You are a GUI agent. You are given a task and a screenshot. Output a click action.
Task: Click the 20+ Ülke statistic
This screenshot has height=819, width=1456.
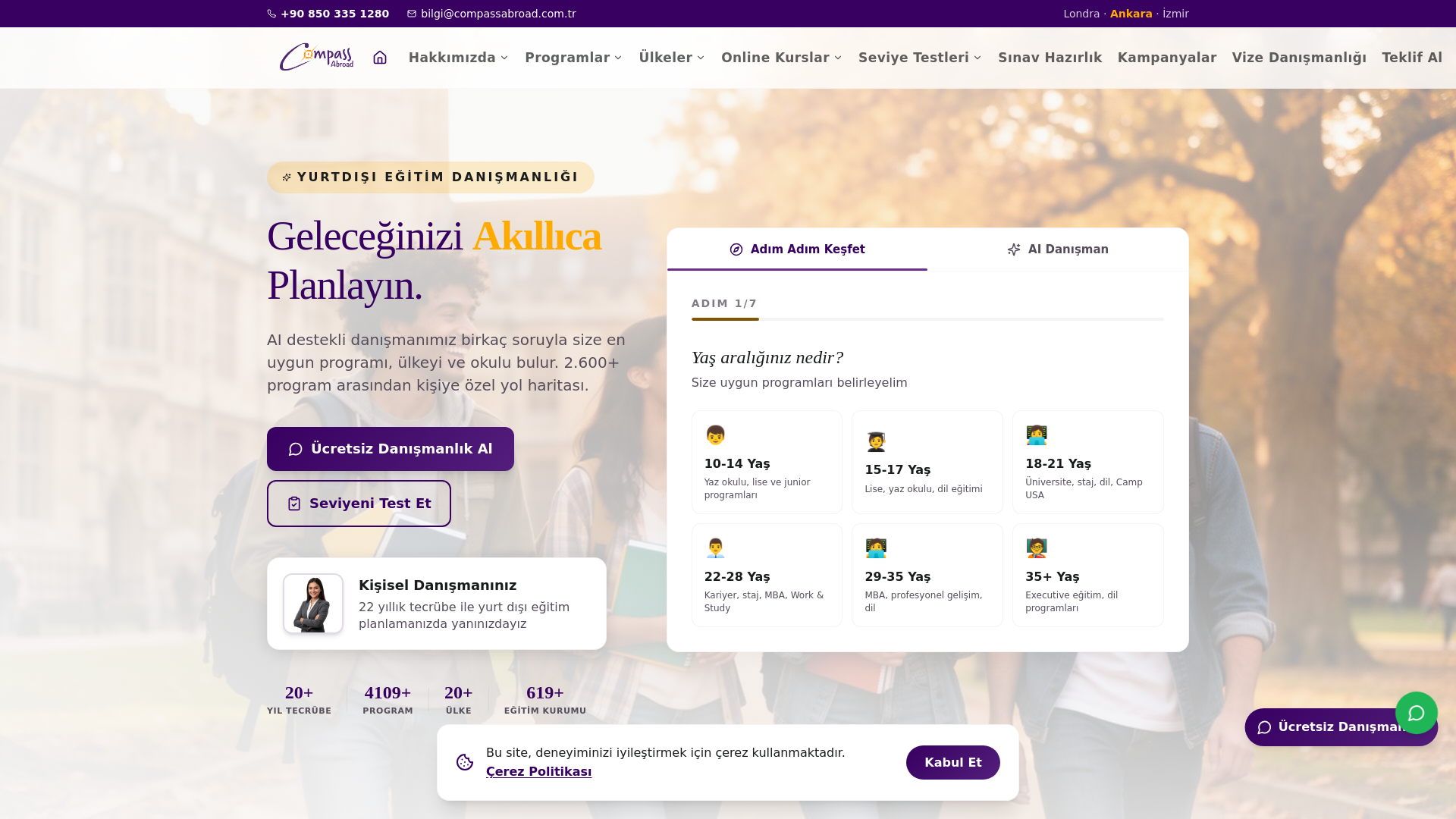pos(458,699)
